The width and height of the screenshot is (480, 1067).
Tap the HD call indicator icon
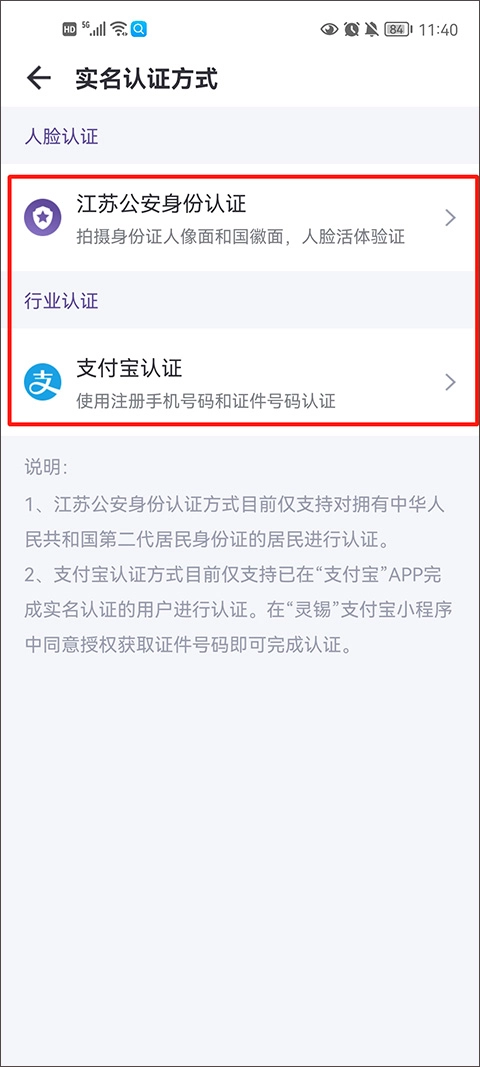coord(69,29)
